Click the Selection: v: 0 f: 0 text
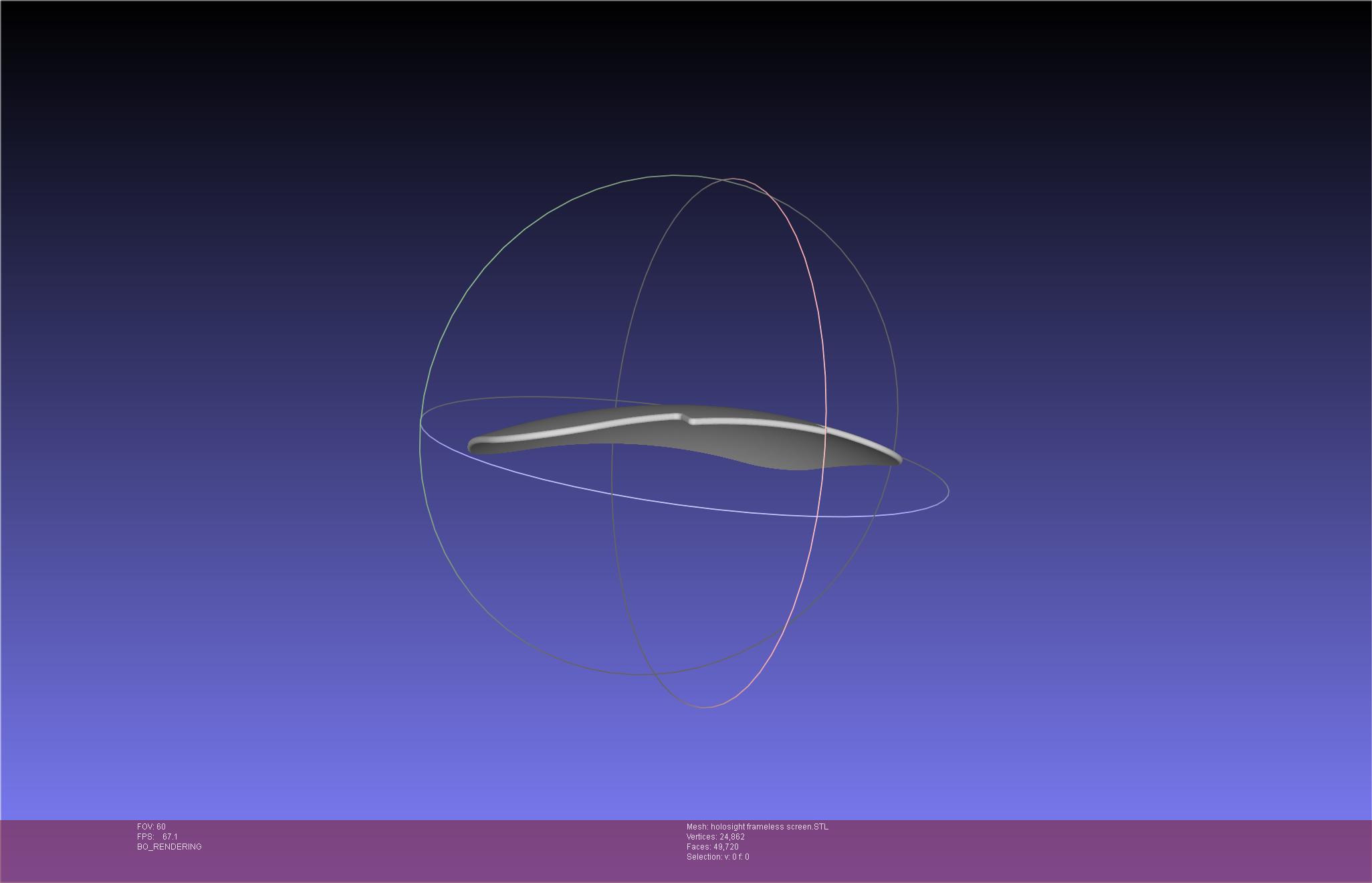The height and width of the screenshot is (883, 1372). click(x=717, y=857)
